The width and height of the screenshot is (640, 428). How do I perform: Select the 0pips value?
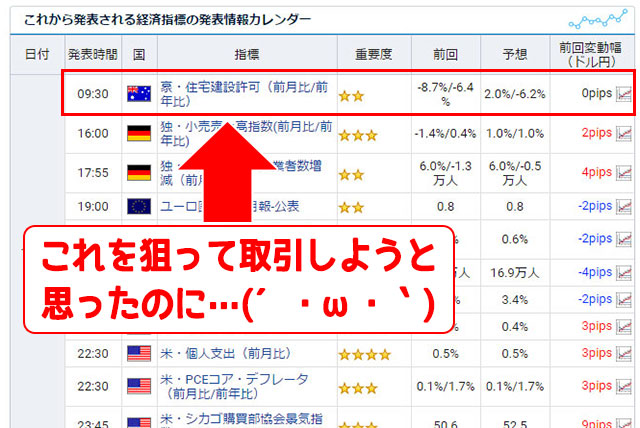click(x=596, y=93)
